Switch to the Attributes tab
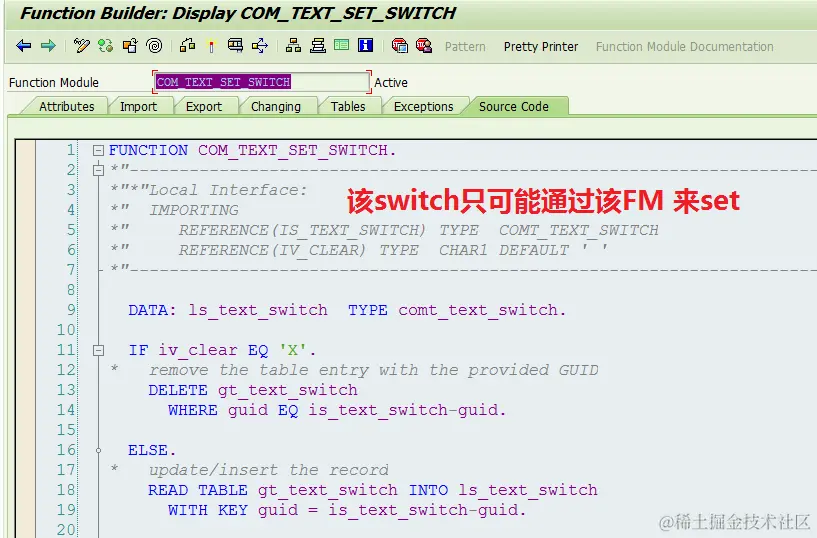The image size is (817, 538). (x=67, y=106)
